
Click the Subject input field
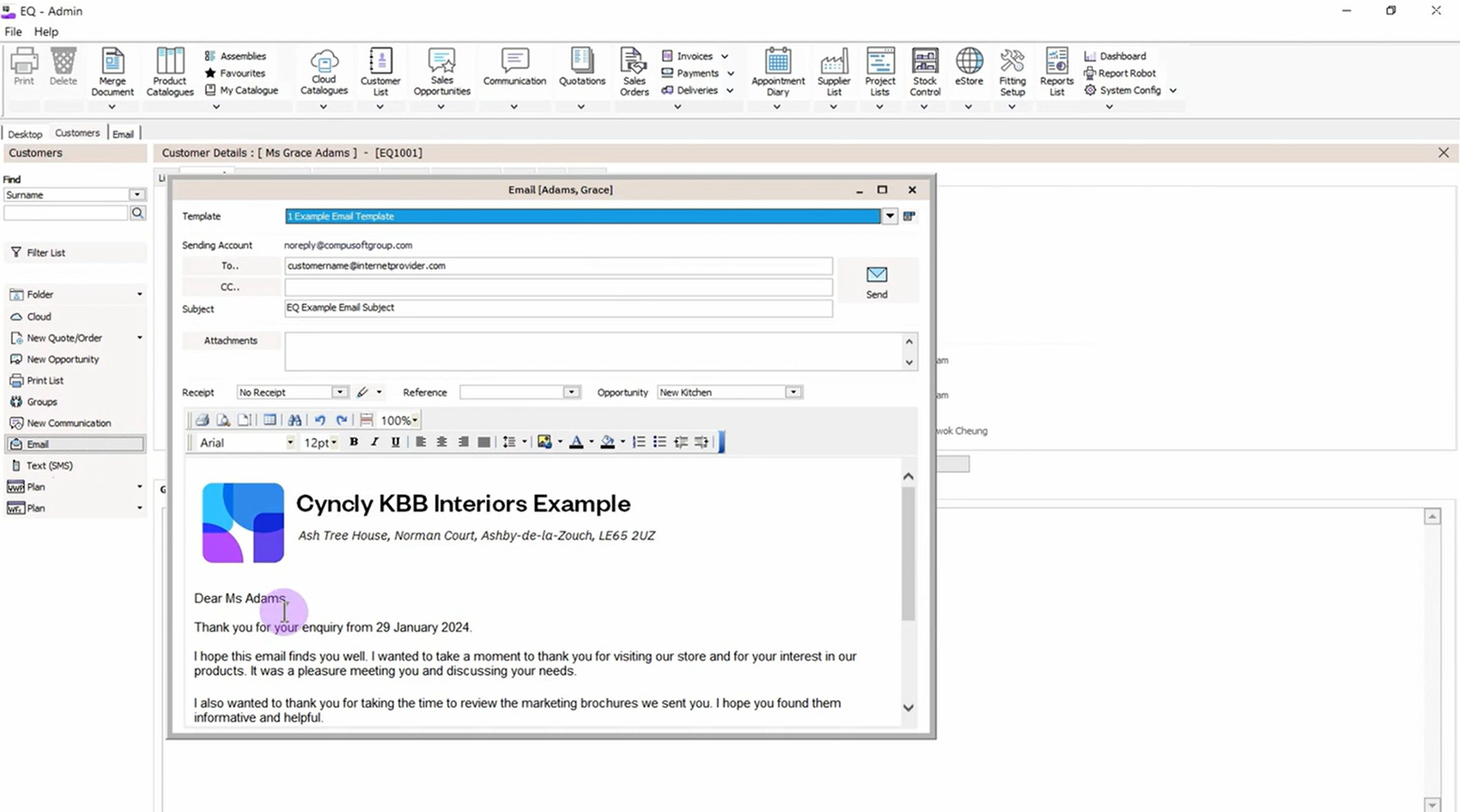coord(559,308)
